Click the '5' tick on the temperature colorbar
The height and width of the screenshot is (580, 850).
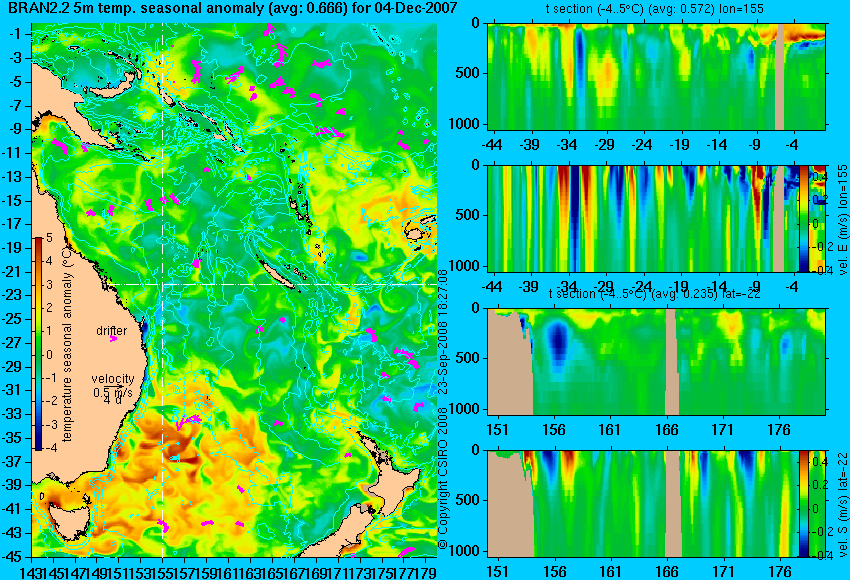point(49,237)
